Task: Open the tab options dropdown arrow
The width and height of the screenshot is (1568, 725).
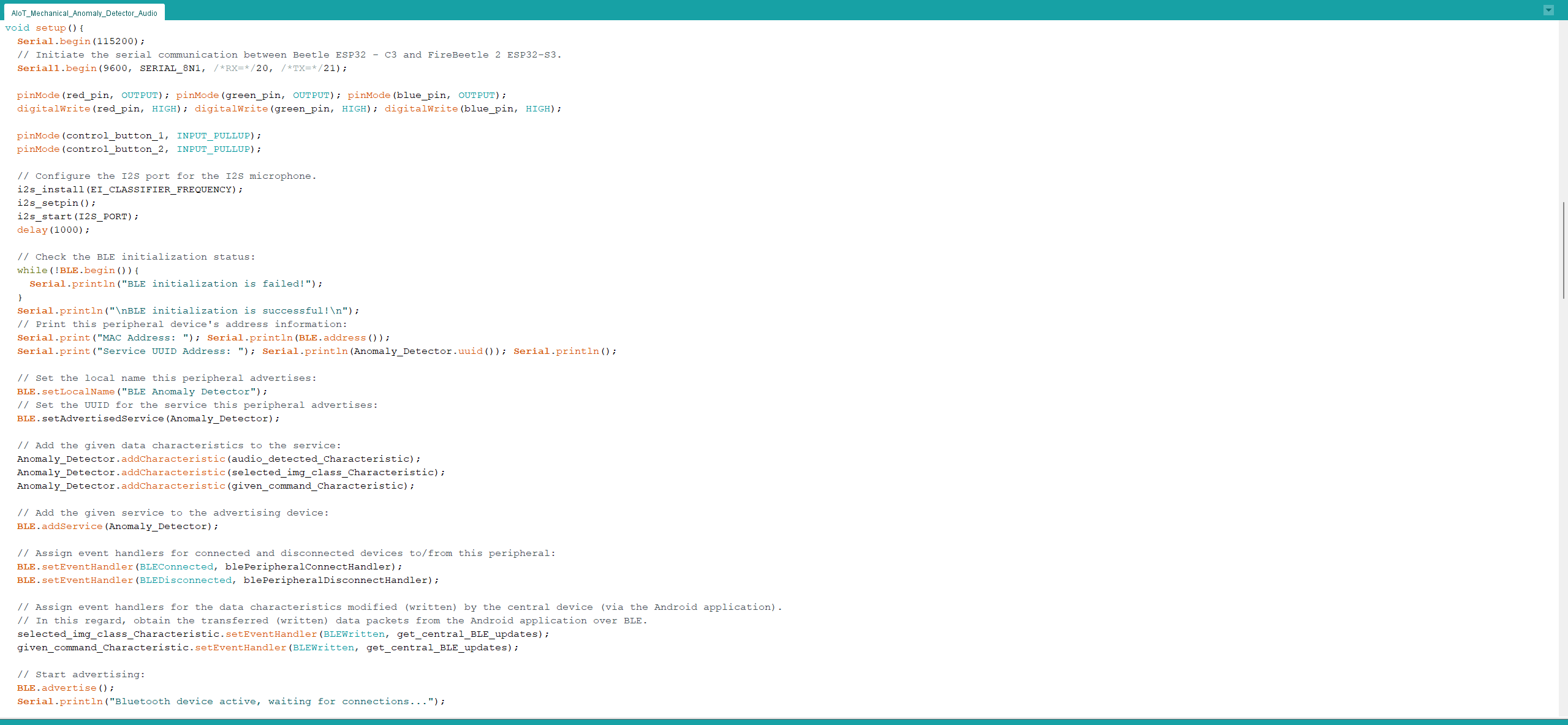Action: click(x=1548, y=10)
